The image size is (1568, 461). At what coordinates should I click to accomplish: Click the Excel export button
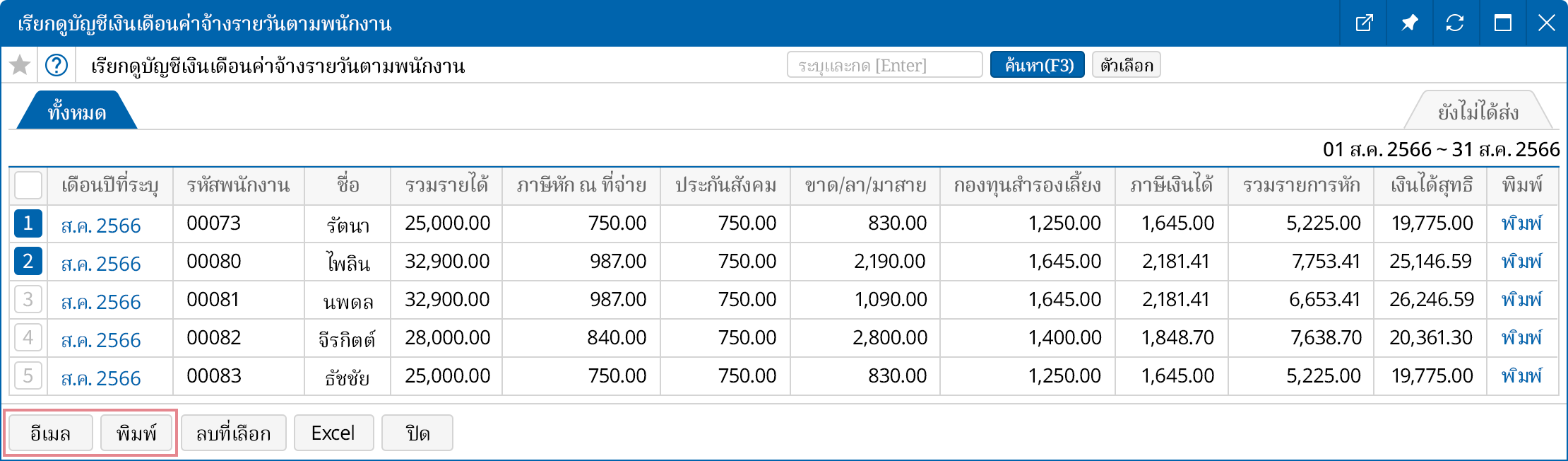click(333, 433)
